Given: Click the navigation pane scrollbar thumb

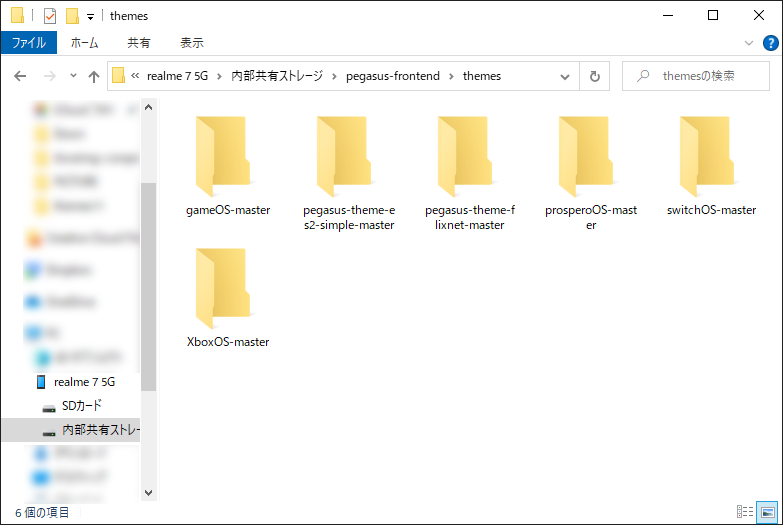Looking at the screenshot, I should 148,287.
